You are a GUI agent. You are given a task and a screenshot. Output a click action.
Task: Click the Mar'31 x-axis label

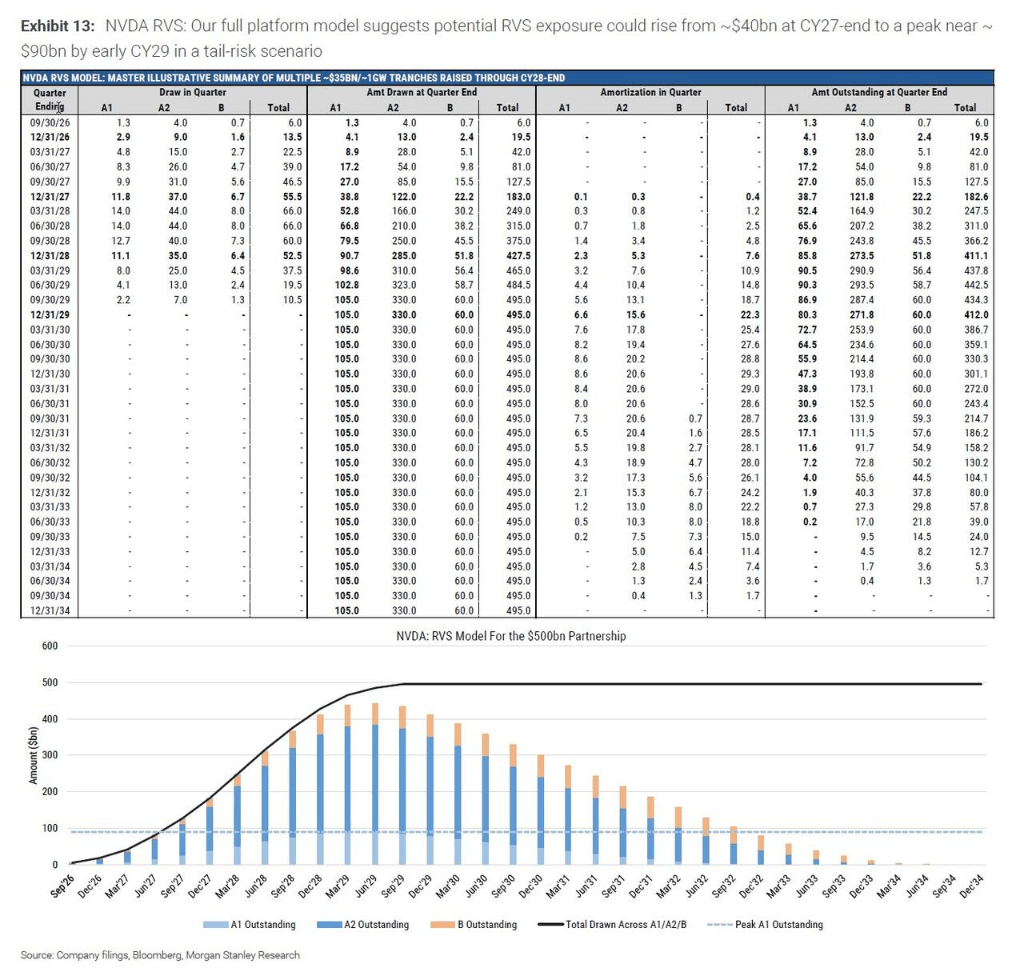[x=558, y=885]
